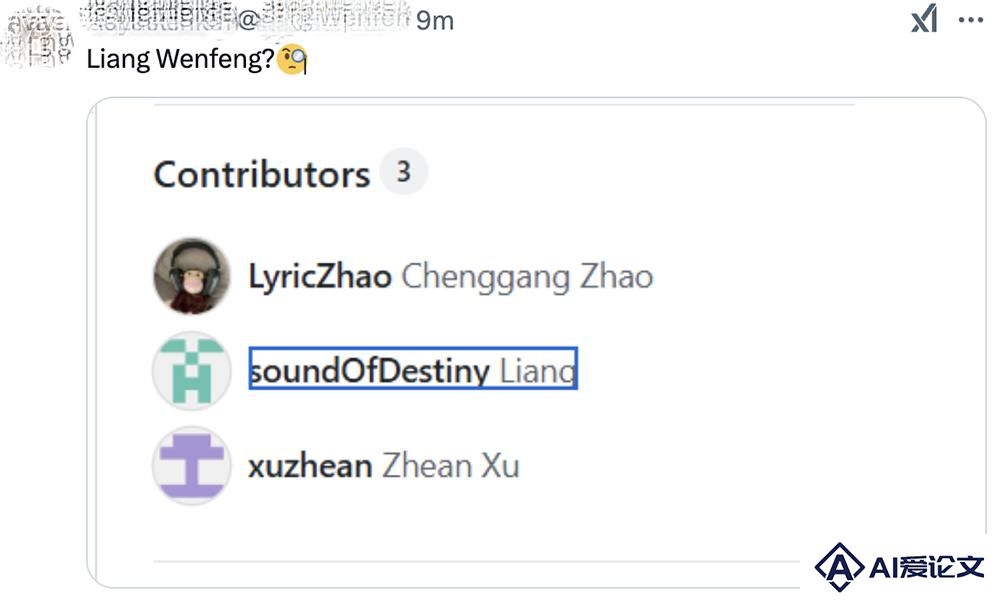Click the Liang Wenfeng? post text
This screenshot has height=600, width=1000.
[x=180, y=59]
